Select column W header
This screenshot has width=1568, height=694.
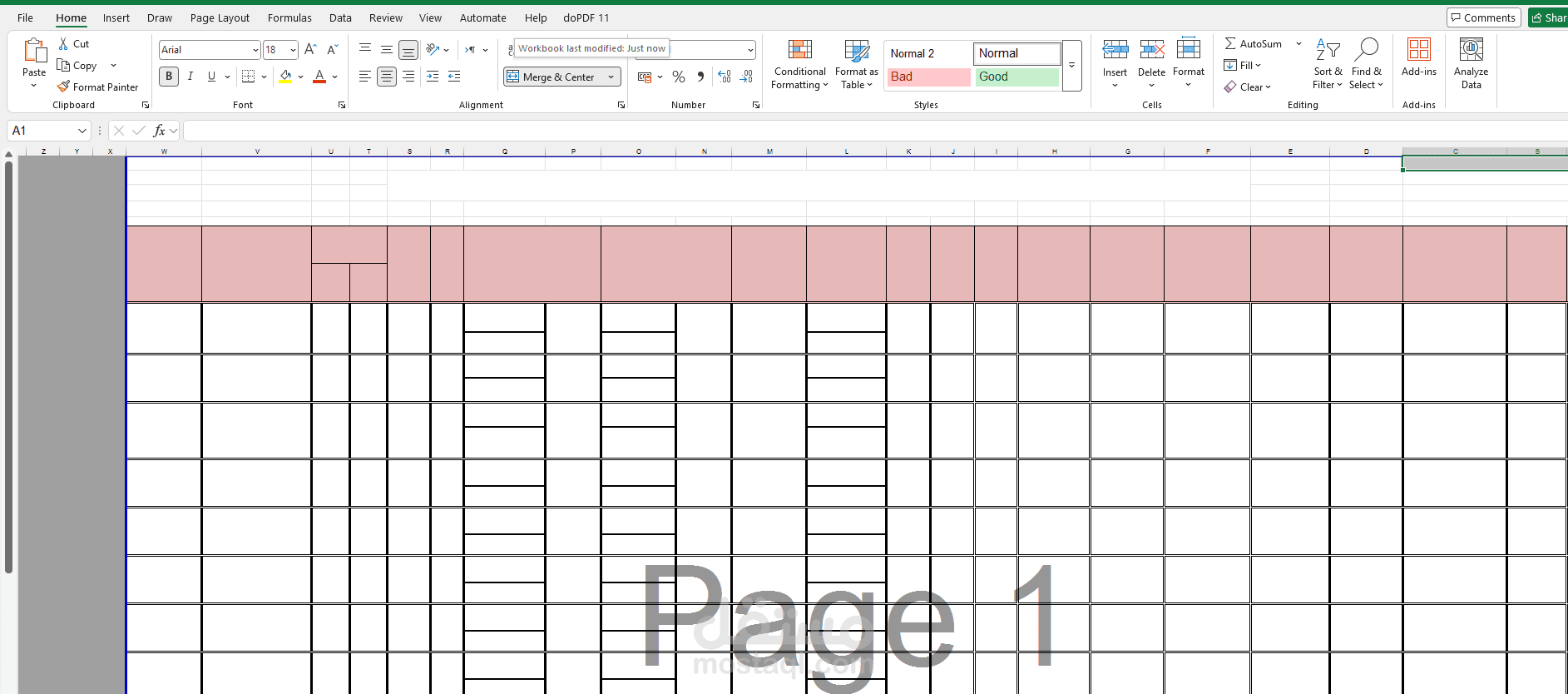(x=164, y=151)
